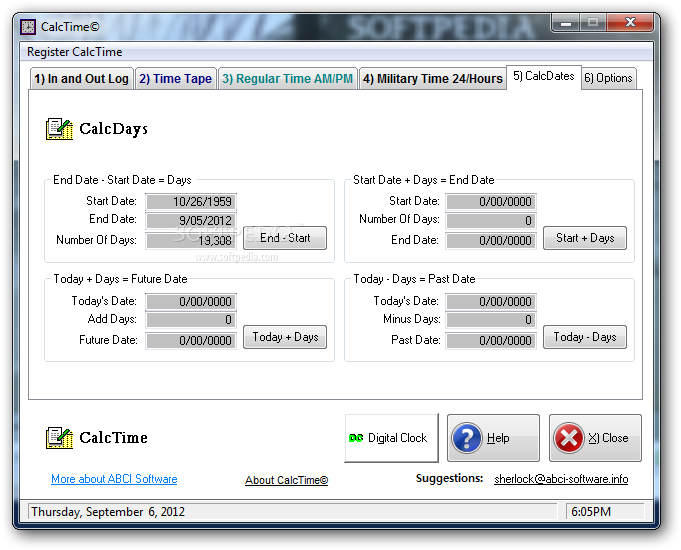Click sherlock@abci-software.info email link
Viewport: 681px width, 550px height.
561,479
